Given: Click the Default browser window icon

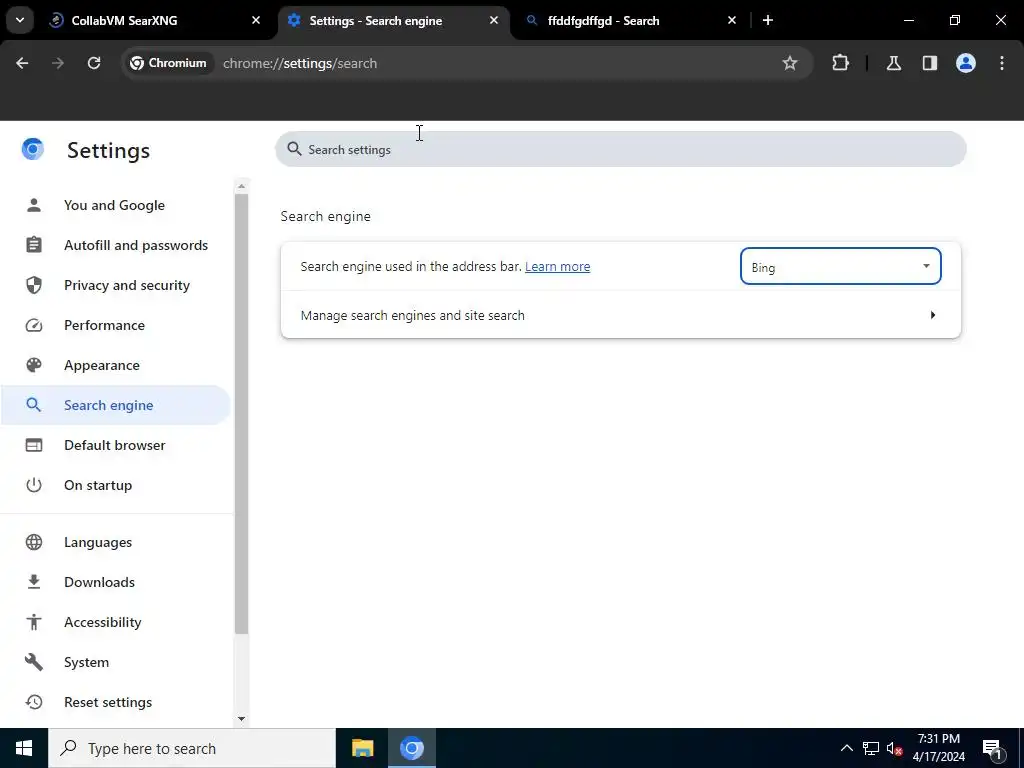Looking at the screenshot, I should (34, 445).
